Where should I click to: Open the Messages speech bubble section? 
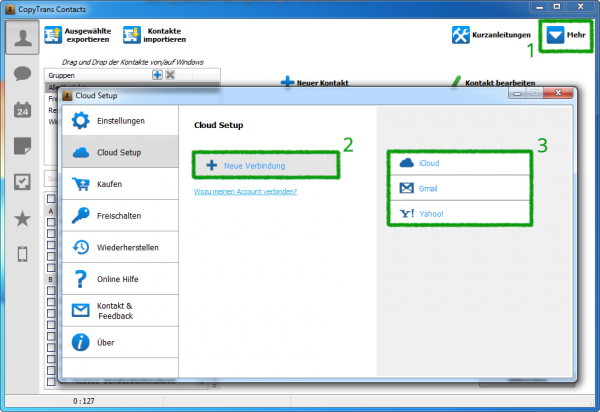coord(22,73)
